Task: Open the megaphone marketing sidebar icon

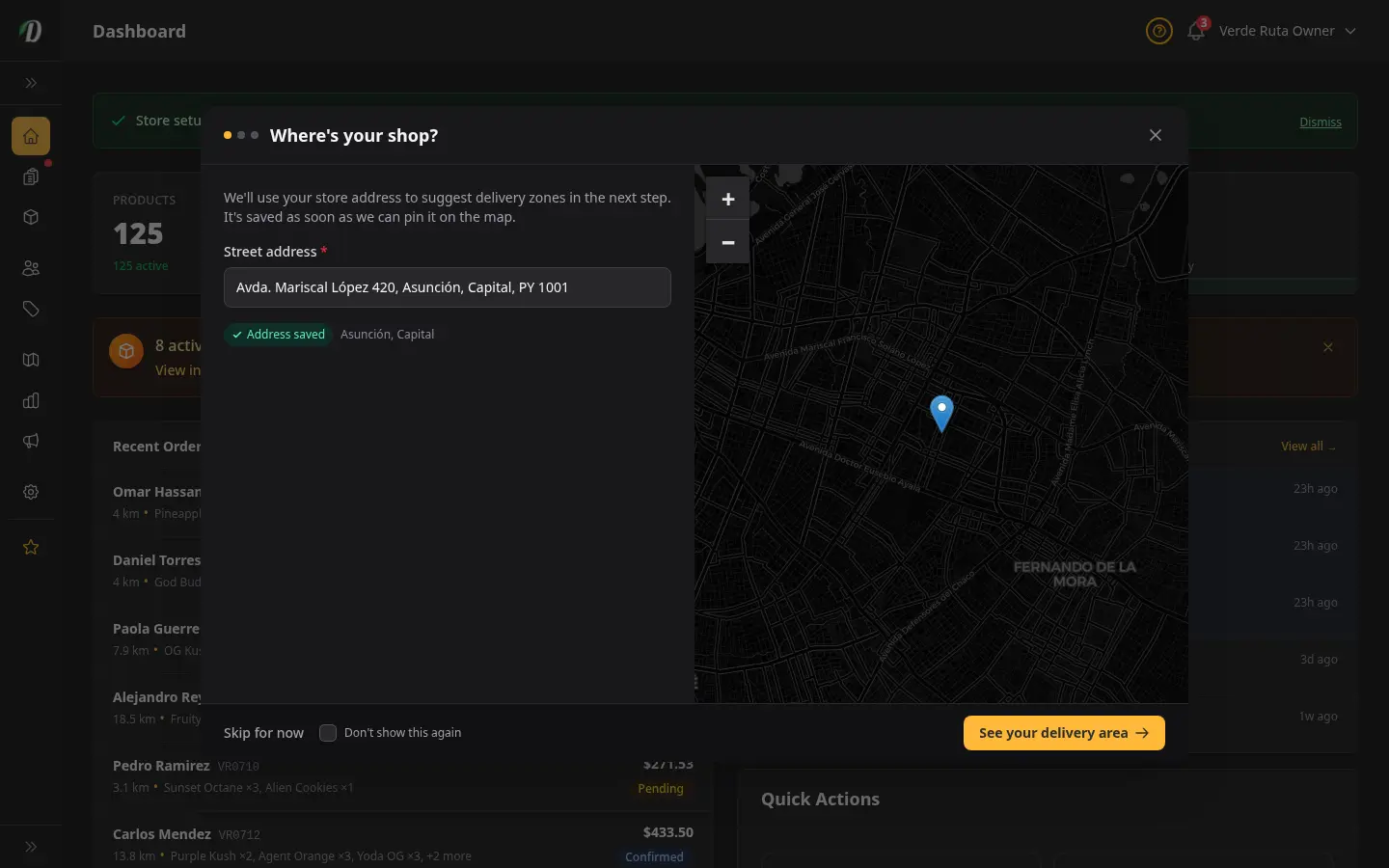Action: pos(31,441)
